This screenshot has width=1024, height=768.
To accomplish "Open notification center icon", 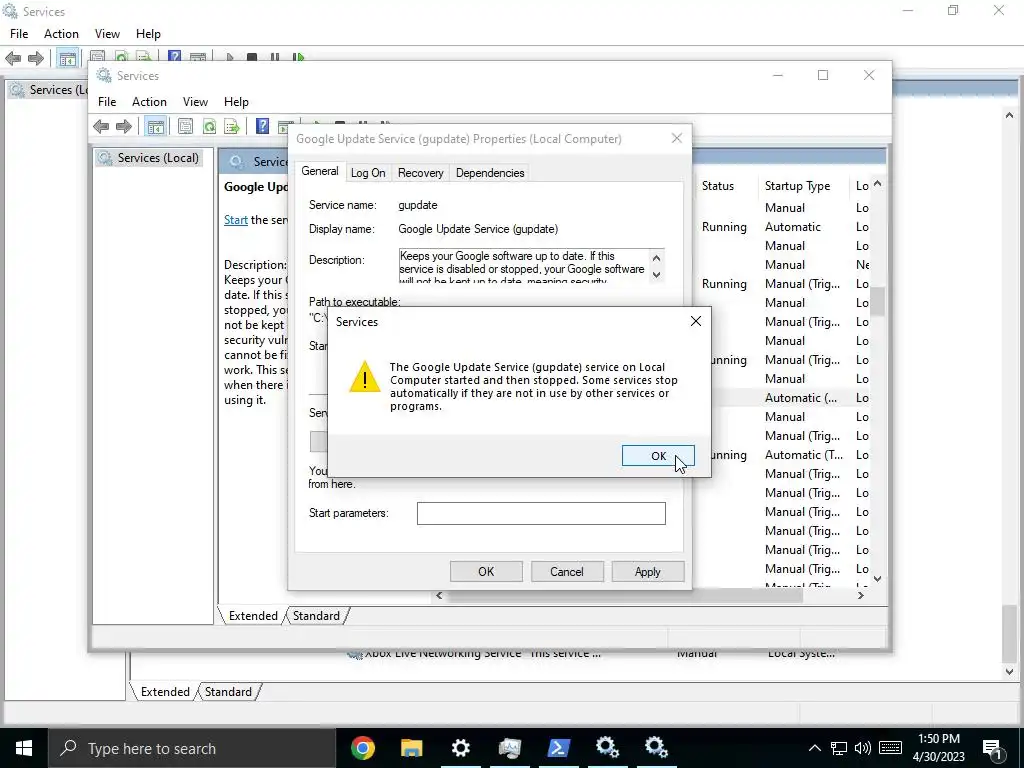I will point(992,749).
